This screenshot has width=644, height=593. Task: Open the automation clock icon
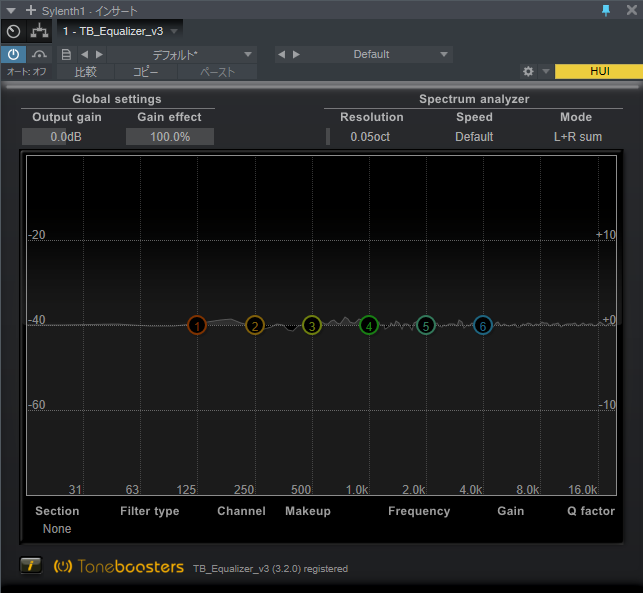click(x=14, y=31)
